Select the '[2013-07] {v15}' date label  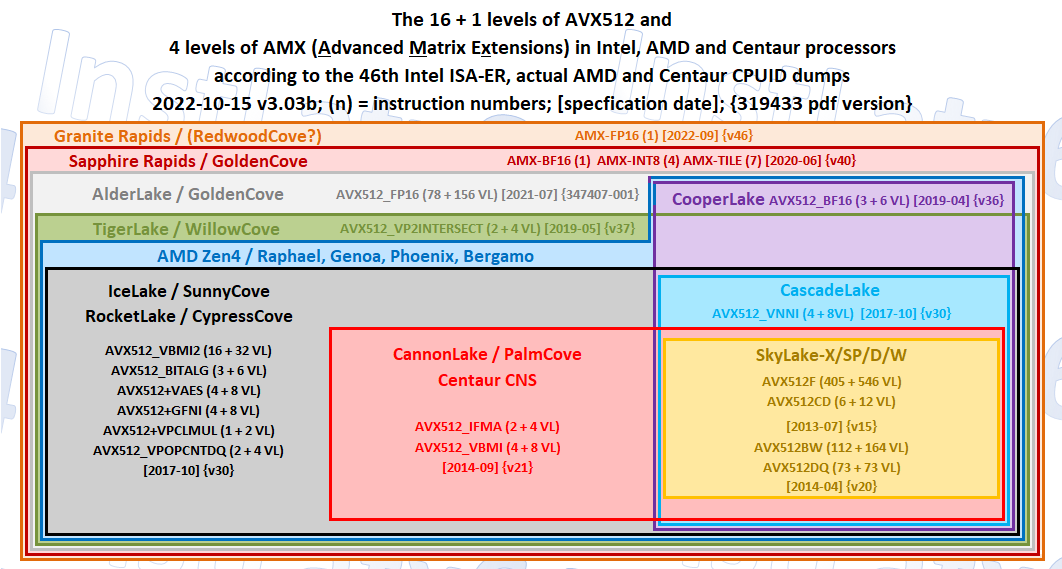(x=832, y=427)
